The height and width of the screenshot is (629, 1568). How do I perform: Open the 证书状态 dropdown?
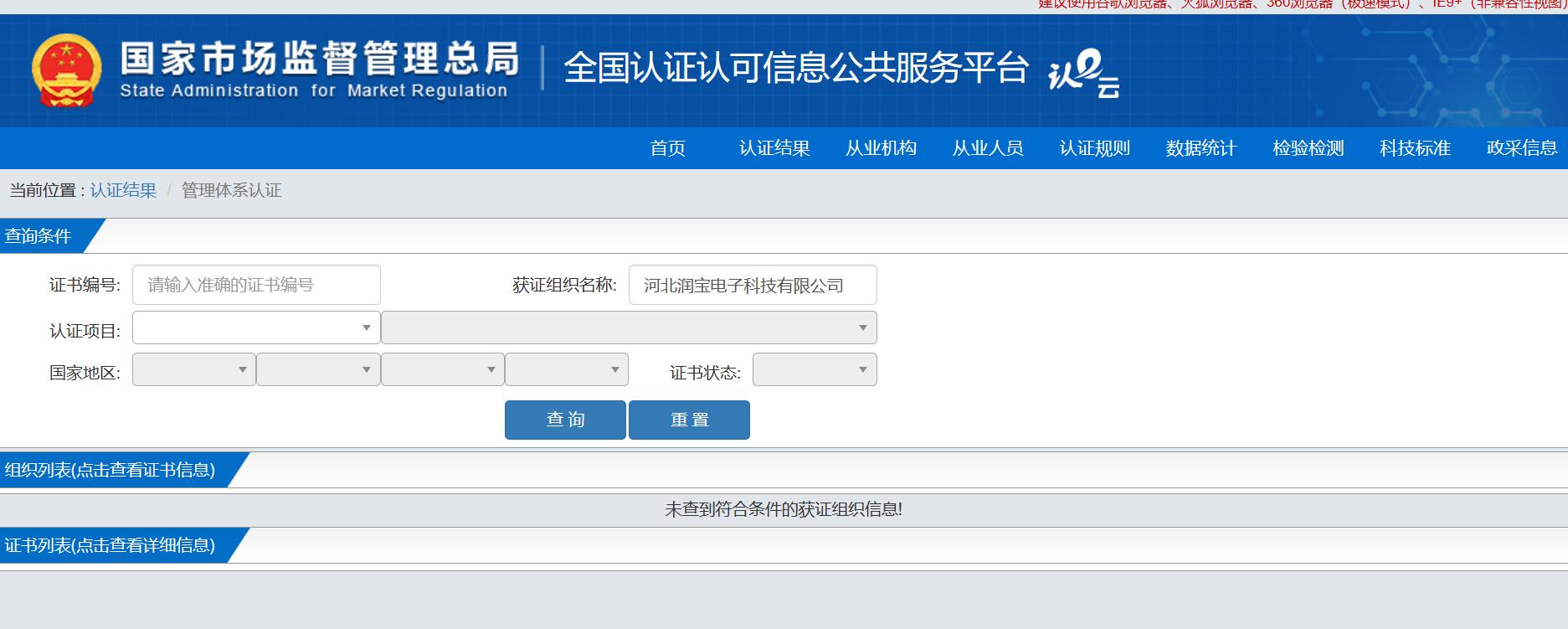pos(815,369)
